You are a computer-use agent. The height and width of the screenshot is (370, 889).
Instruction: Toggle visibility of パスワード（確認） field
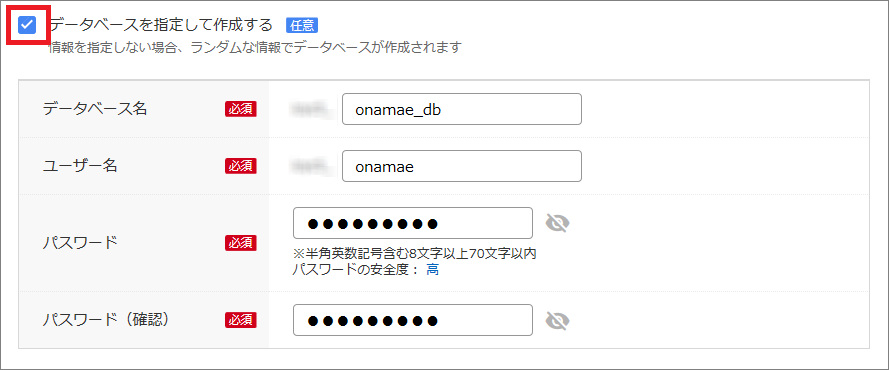pos(557,321)
